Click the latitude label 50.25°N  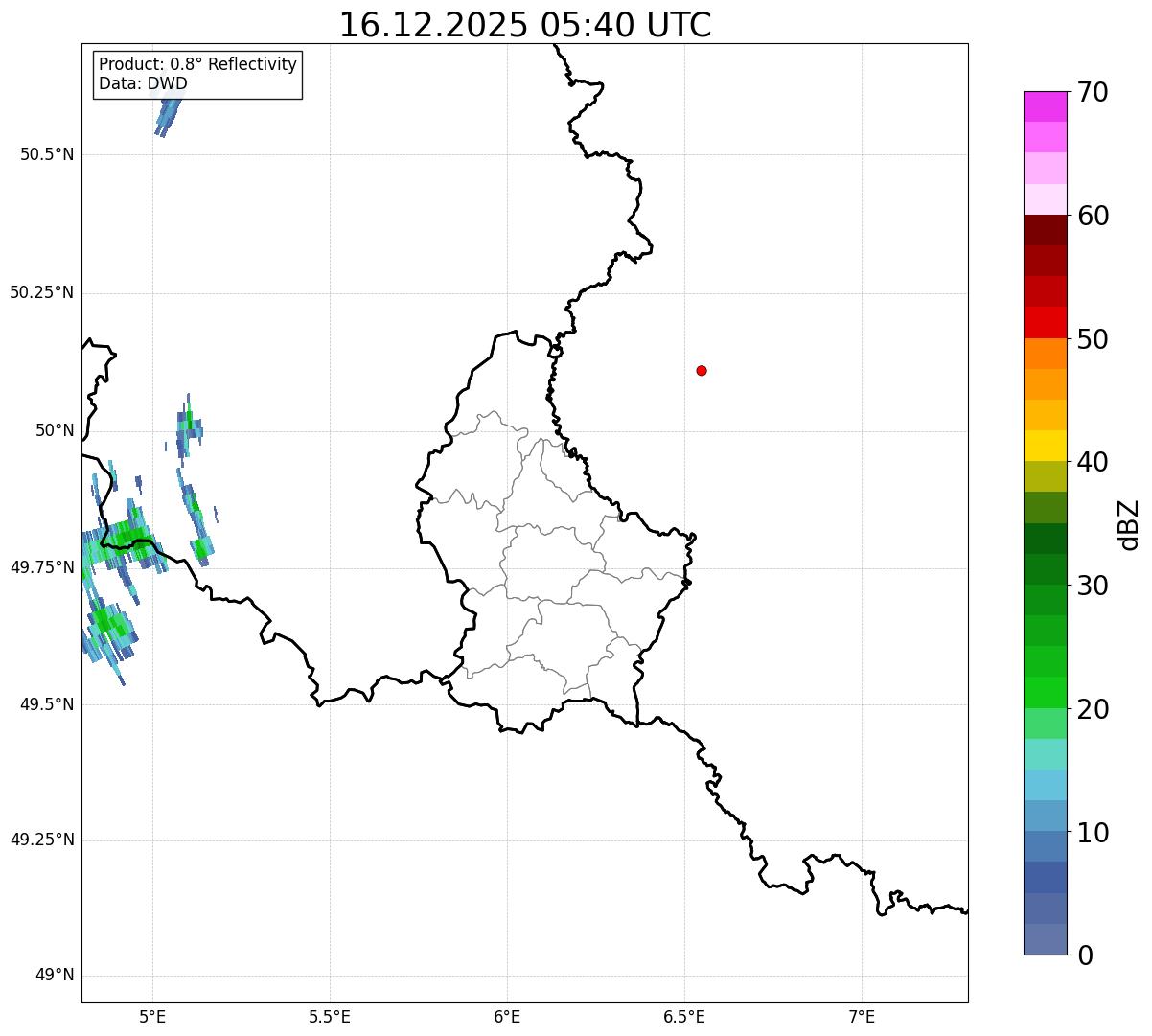point(41,292)
